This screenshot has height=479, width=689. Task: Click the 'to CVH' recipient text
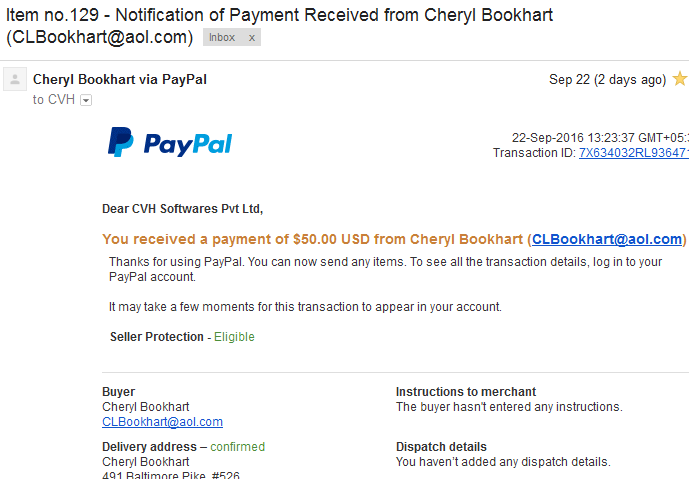pyautogui.click(x=54, y=100)
